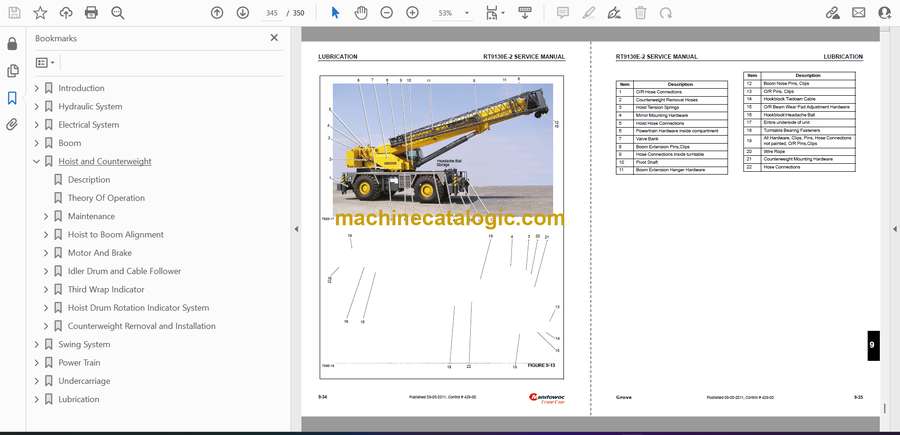Viewport: 900px width, 435px height.
Task: Open the security lock panel
Action: click(x=12, y=44)
